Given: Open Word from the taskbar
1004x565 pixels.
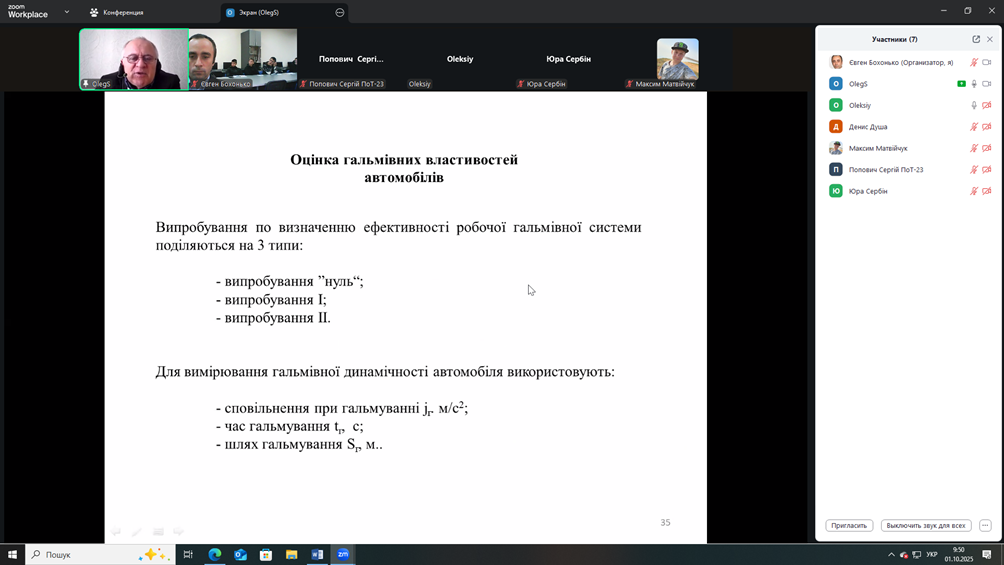Looking at the screenshot, I should tap(317, 554).
